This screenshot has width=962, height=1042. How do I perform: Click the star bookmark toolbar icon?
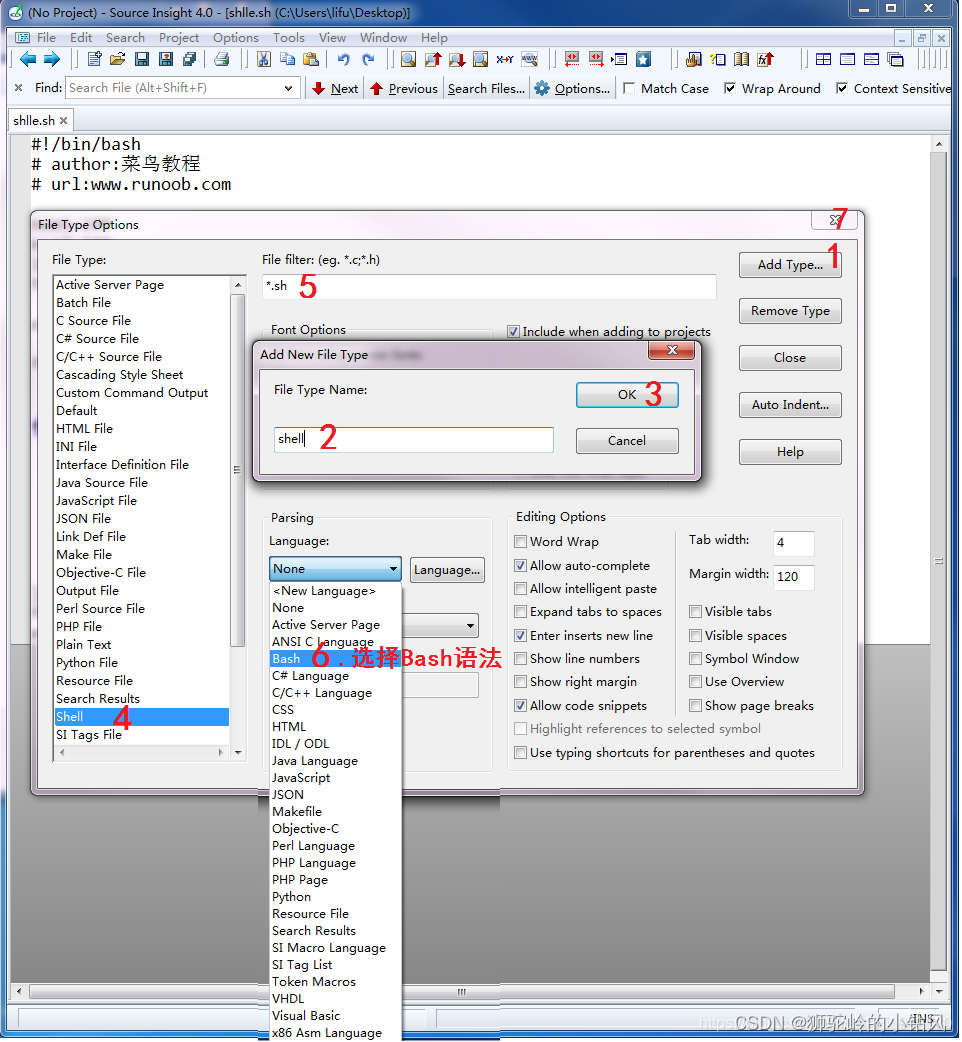pos(643,59)
